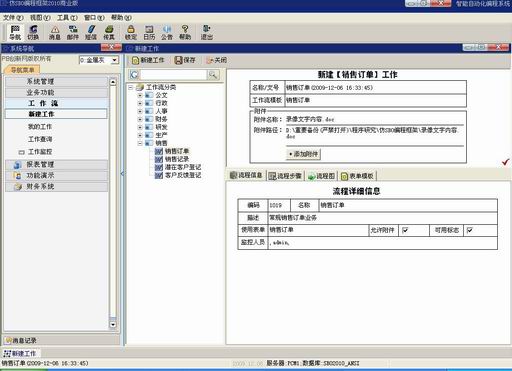The width and height of the screenshot is (512, 371).
Task: Click the 锁定 lock toolbar icon
Action: click(131, 32)
